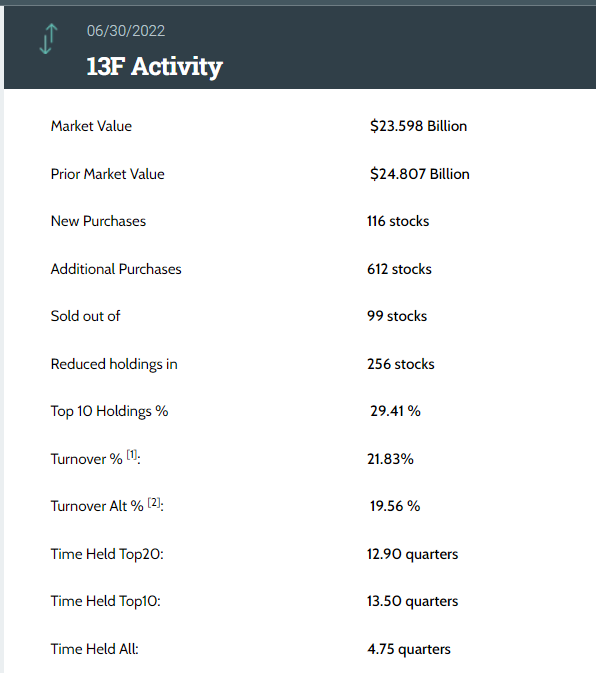This screenshot has height=673, width=596.
Task: Click the 21.83% turnover figure
Action: (x=390, y=459)
